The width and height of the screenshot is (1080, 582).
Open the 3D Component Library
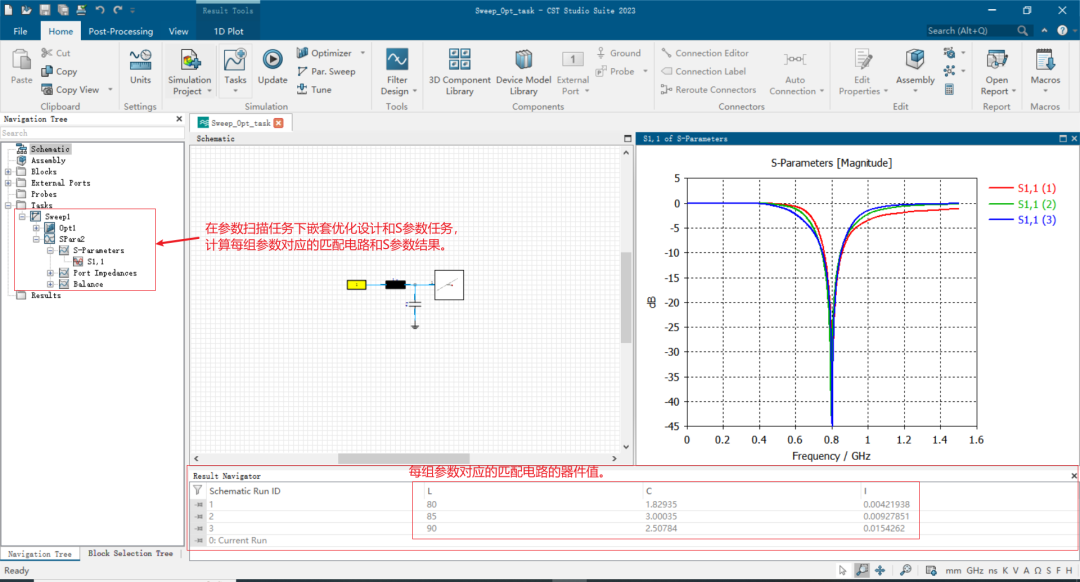459,72
